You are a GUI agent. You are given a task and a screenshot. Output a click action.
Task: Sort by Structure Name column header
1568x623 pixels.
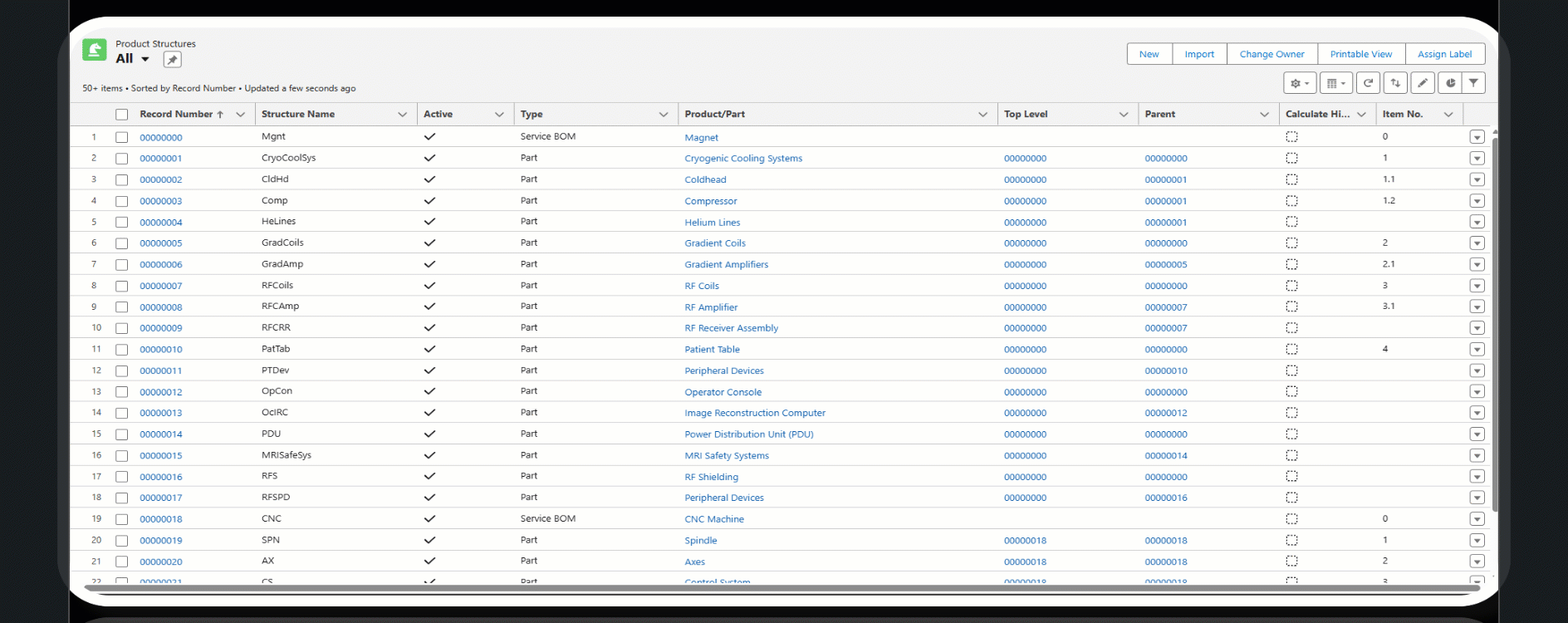coord(298,115)
